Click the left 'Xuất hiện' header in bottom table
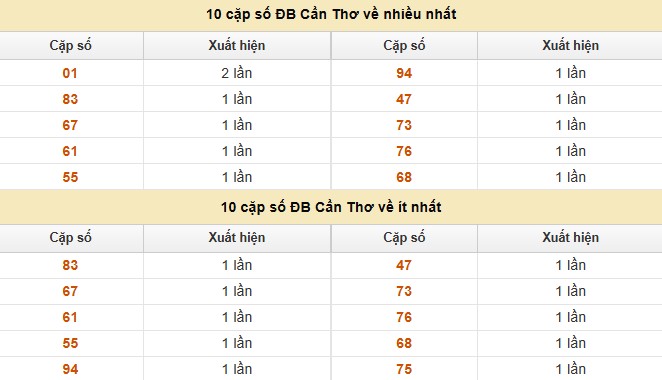Image resolution: width=662 pixels, height=380 pixels. tap(236, 238)
